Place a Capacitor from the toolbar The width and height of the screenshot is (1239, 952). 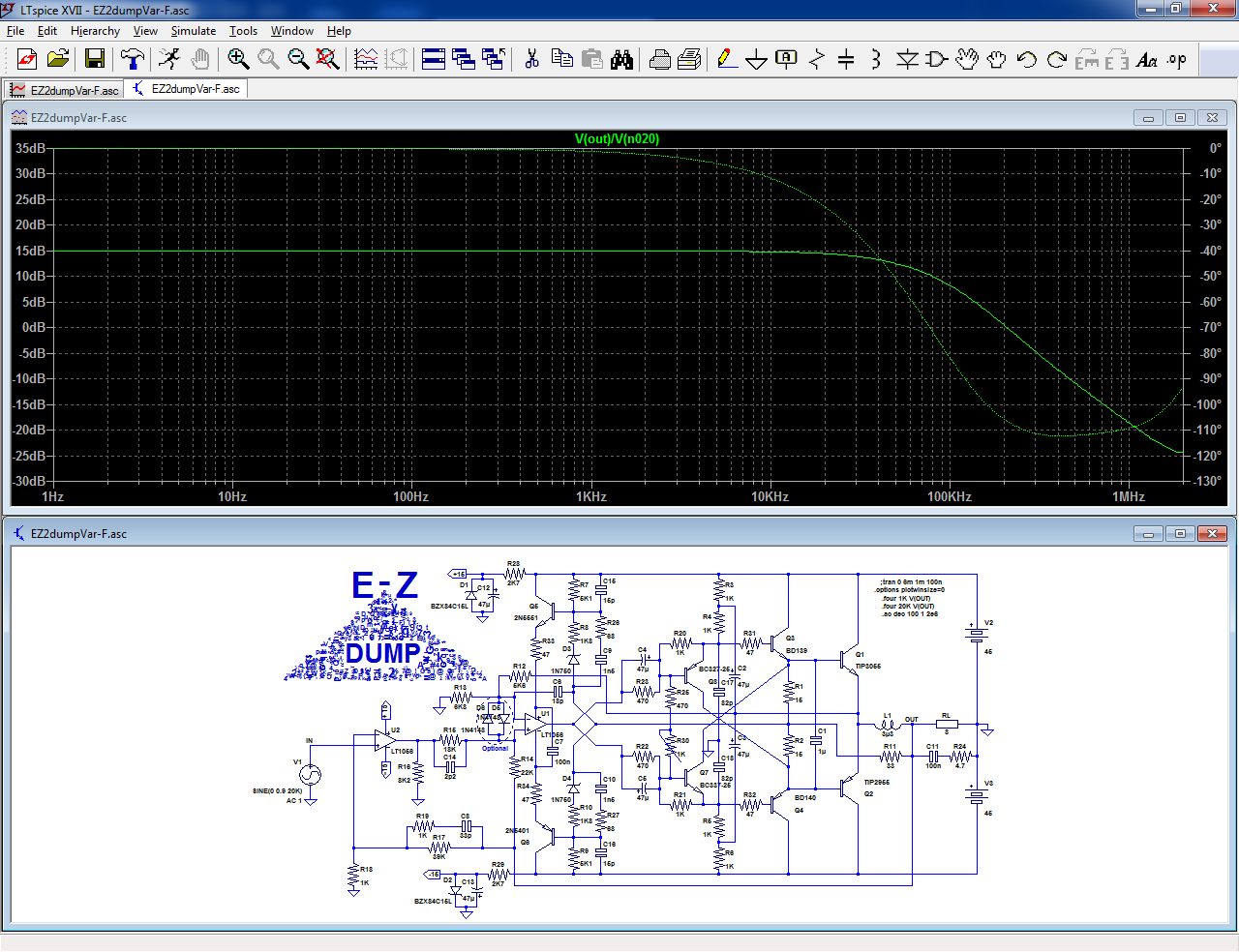(x=846, y=59)
